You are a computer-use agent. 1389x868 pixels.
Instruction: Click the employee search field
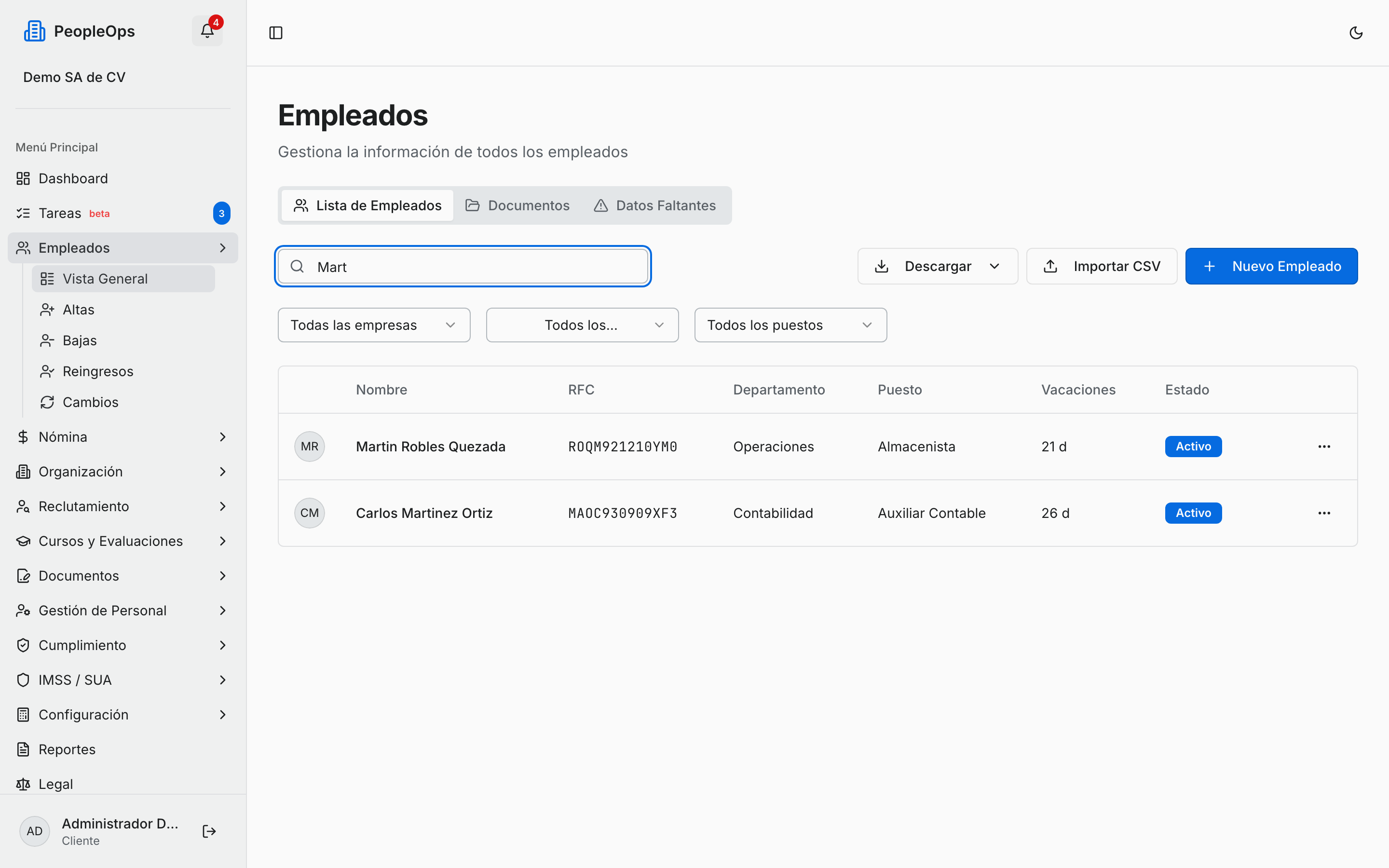[463, 266]
